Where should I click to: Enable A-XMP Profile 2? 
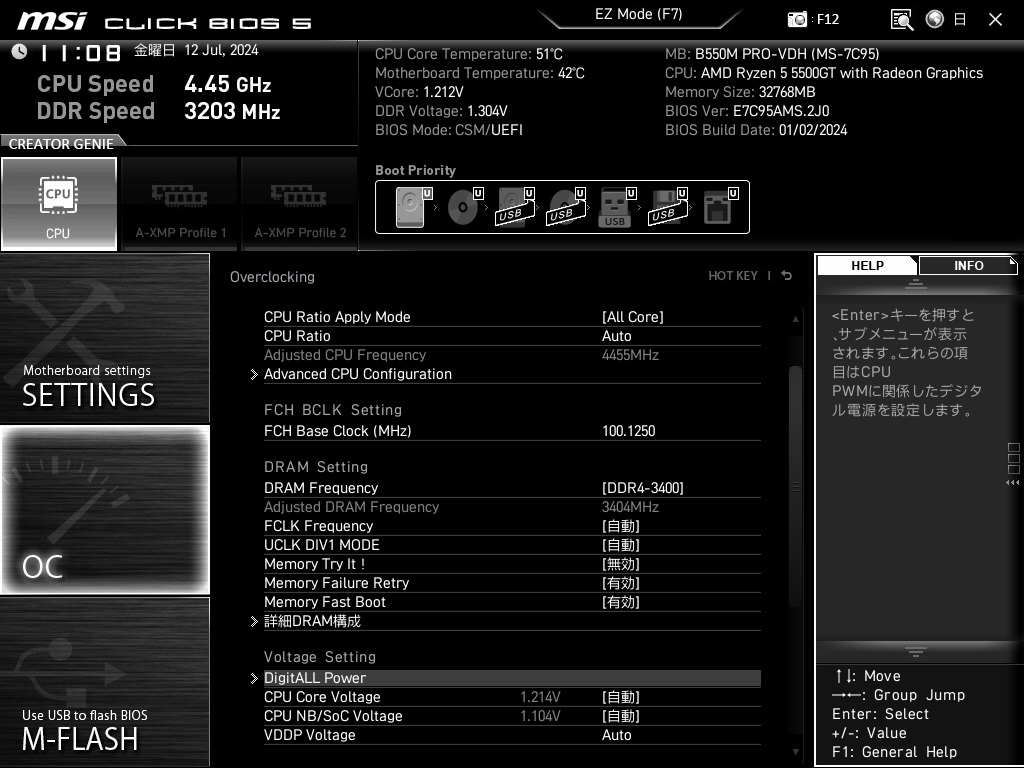300,204
